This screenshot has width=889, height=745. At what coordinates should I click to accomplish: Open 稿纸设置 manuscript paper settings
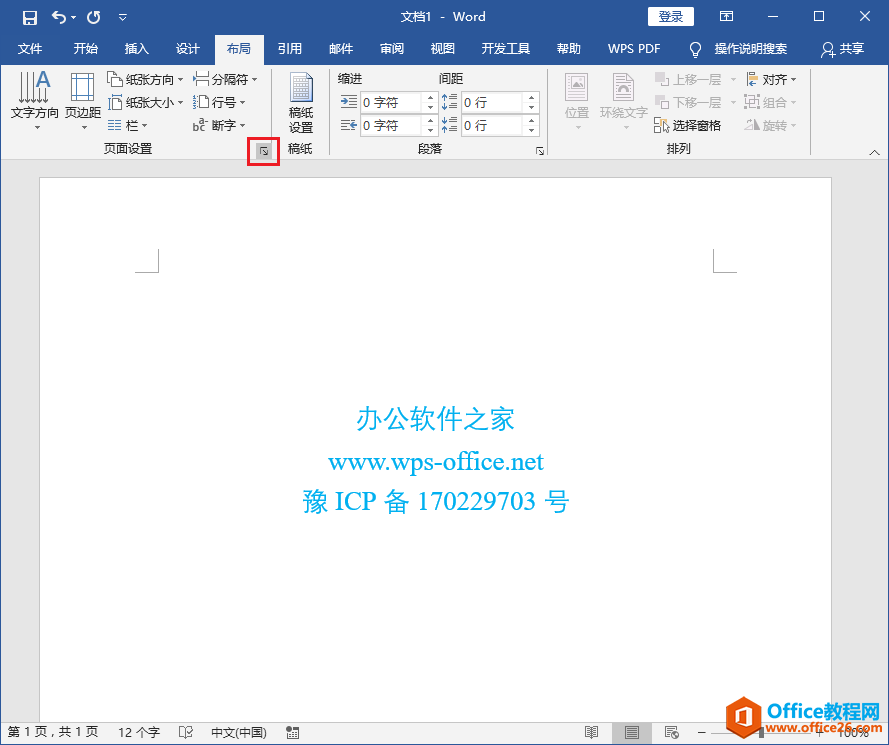pos(301,103)
